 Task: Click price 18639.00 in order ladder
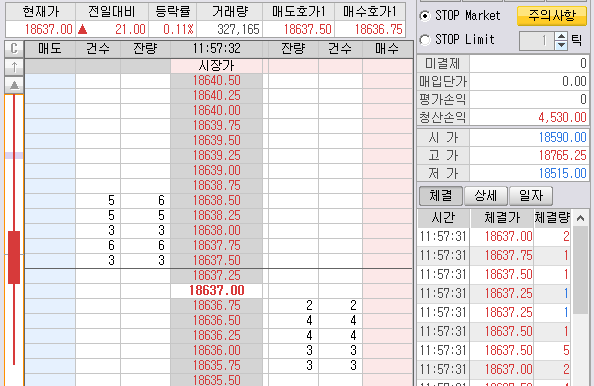tap(216, 170)
